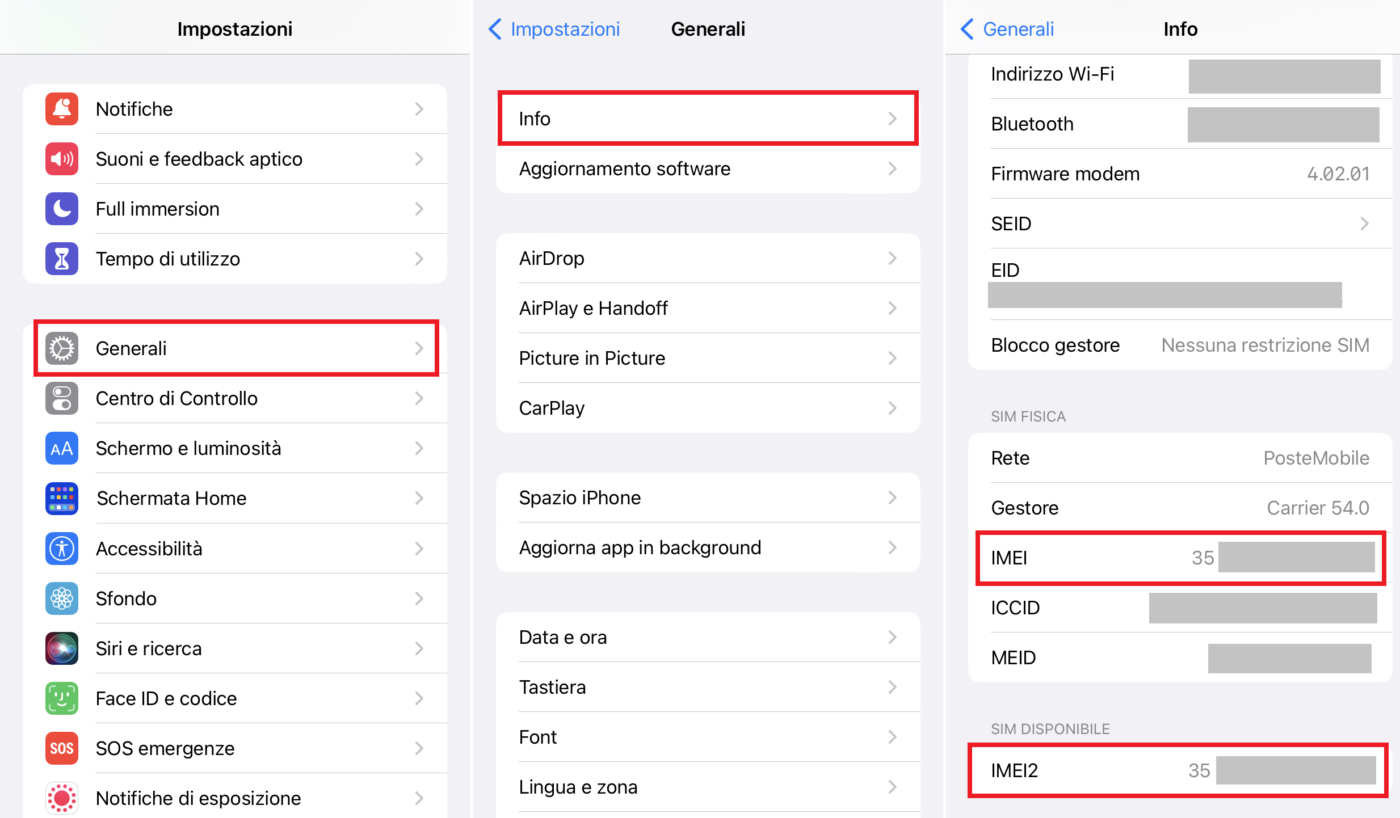1400x818 pixels.
Task: Open the Tastiera settings row
Action: pyautogui.click(x=707, y=687)
